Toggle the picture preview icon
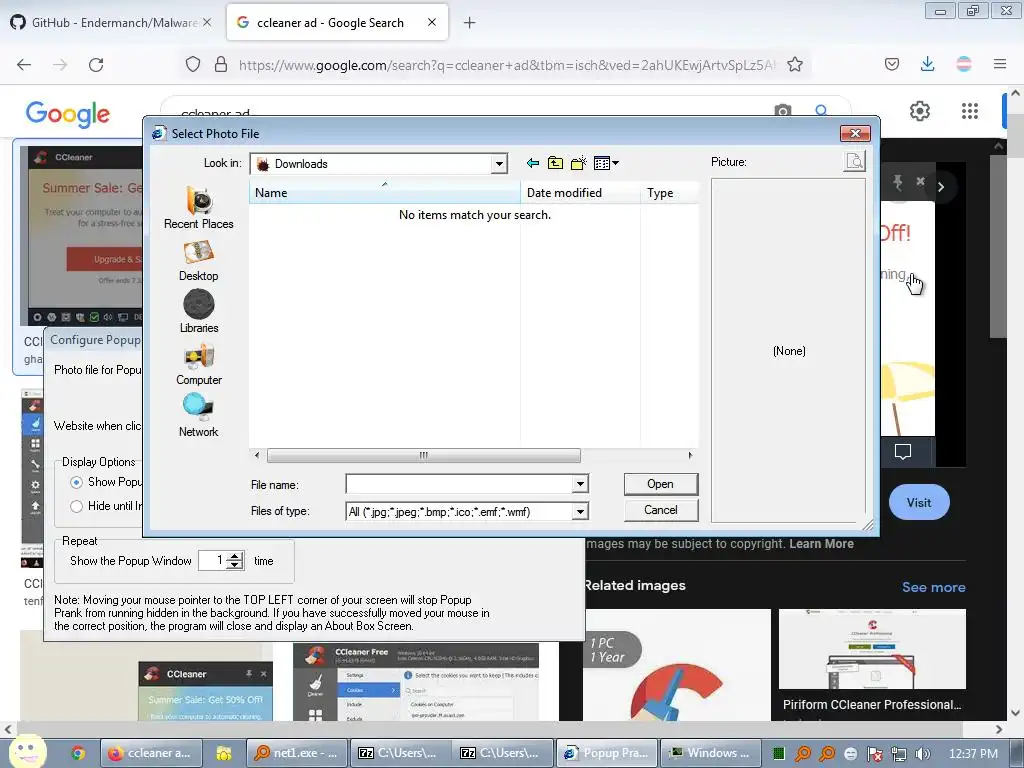1024x768 pixels. tap(854, 161)
